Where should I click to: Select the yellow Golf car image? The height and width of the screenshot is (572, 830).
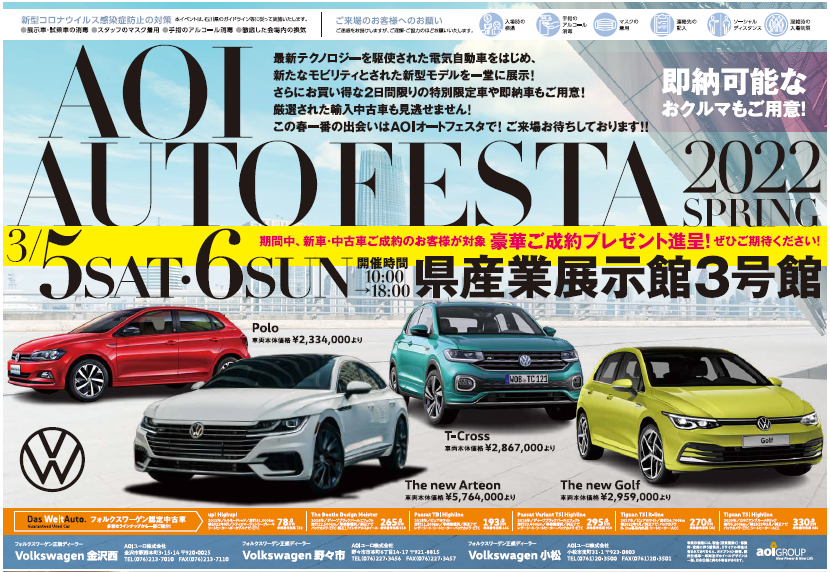point(699,414)
